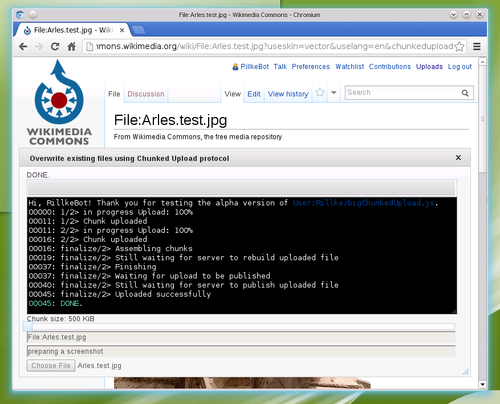
Task: Switch to the Discussion tab
Action: 146,94
